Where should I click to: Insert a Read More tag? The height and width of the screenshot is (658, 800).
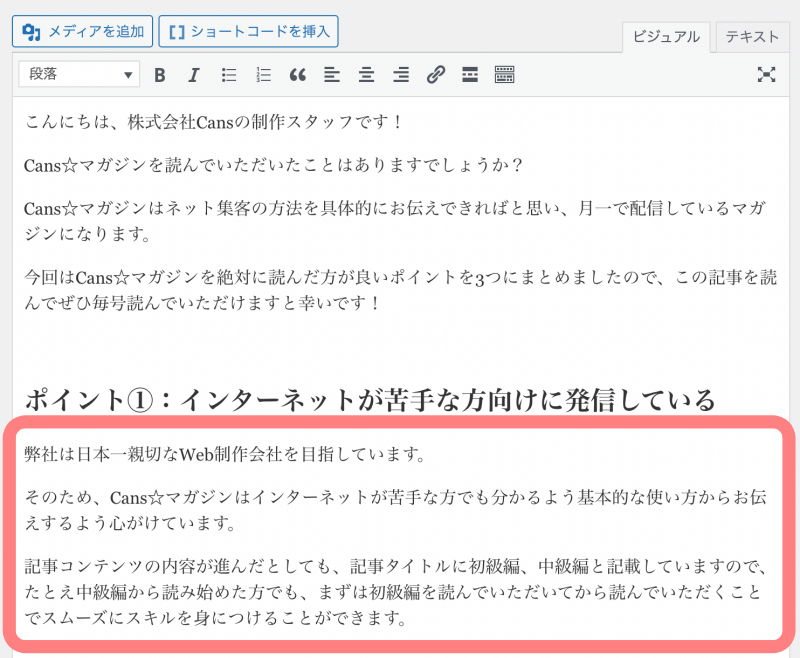(x=469, y=75)
